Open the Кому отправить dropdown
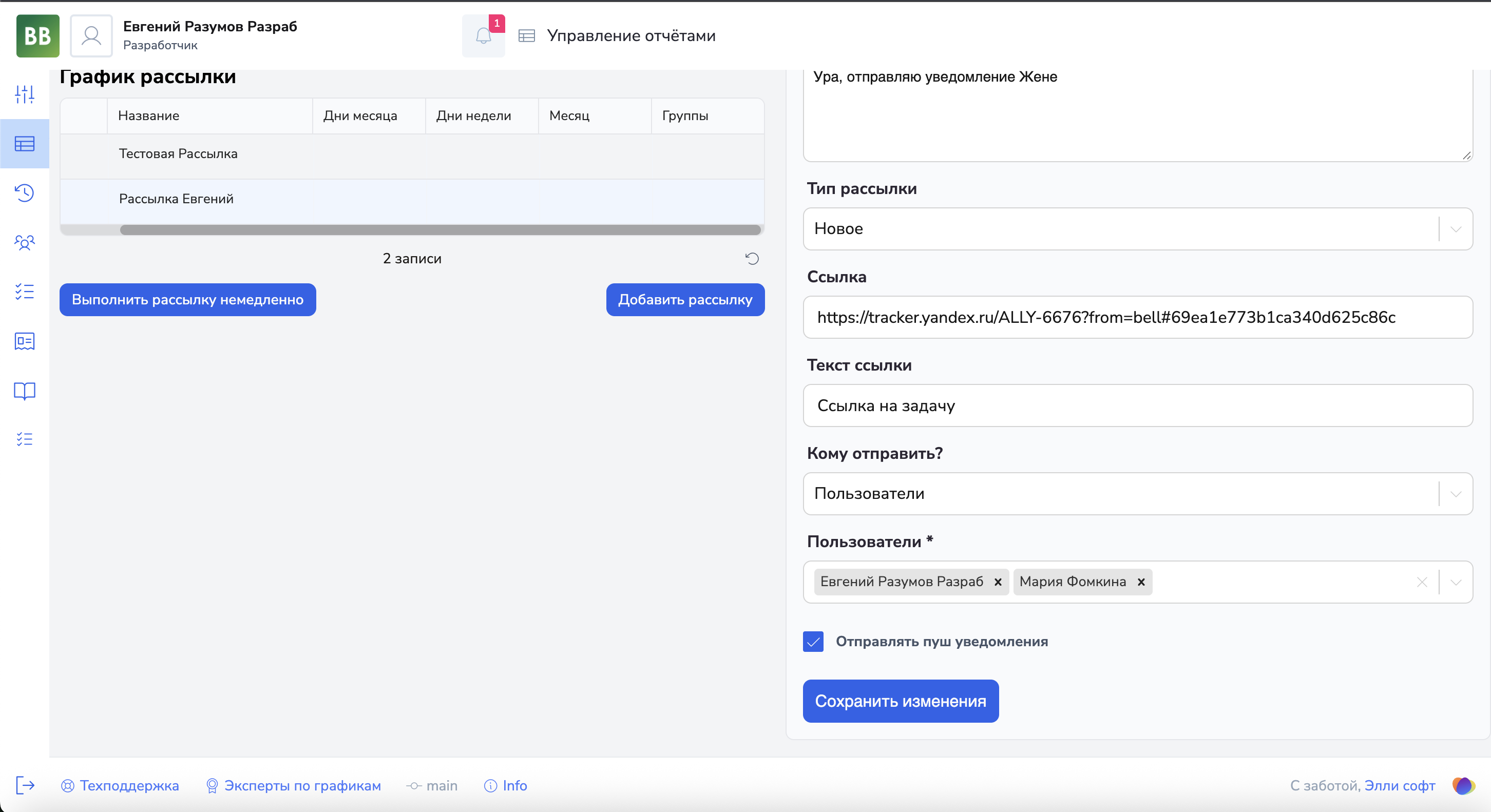This screenshot has width=1491, height=812. pos(1456,494)
